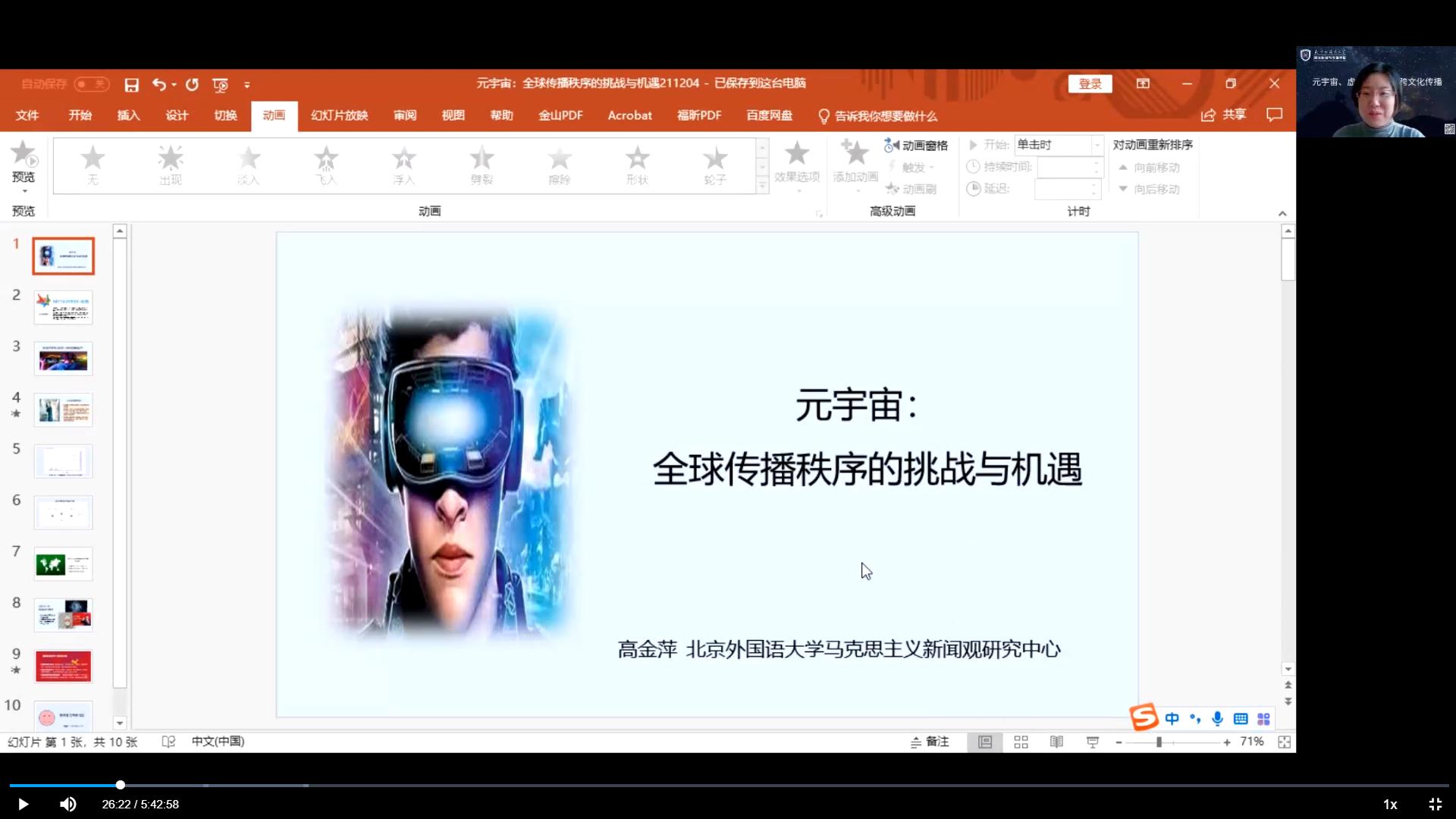Toggle the 备注 notes pane
This screenshot has height=819, width=1456.
pyautogui.click(x=930, y=742)
